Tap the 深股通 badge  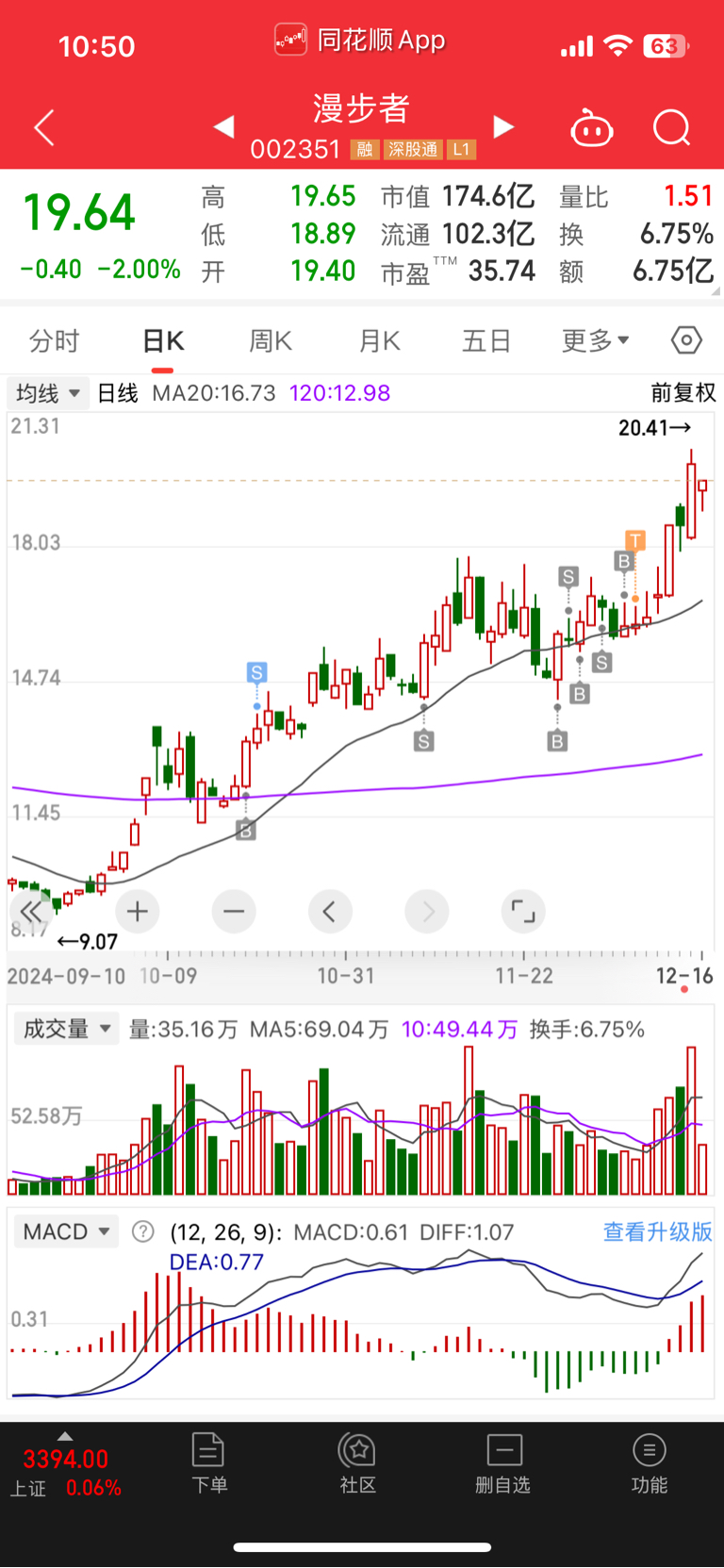click(x=413, y=149)
